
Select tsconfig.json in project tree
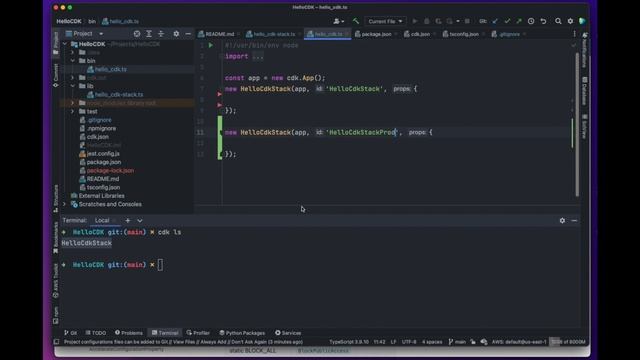coord(103,187)
